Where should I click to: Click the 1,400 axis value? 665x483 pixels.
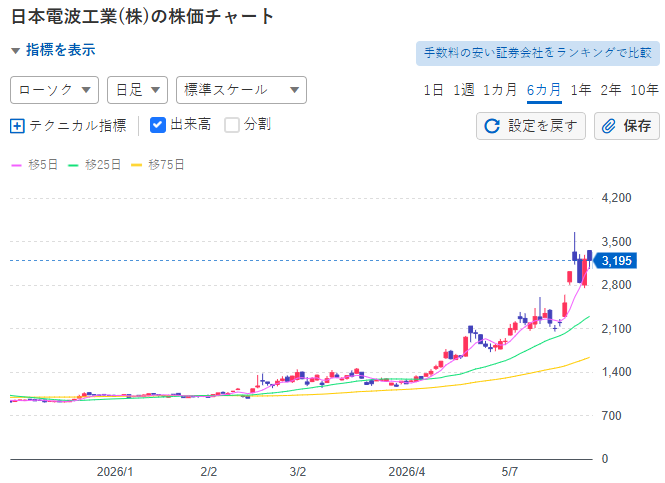tap(617, 372)
